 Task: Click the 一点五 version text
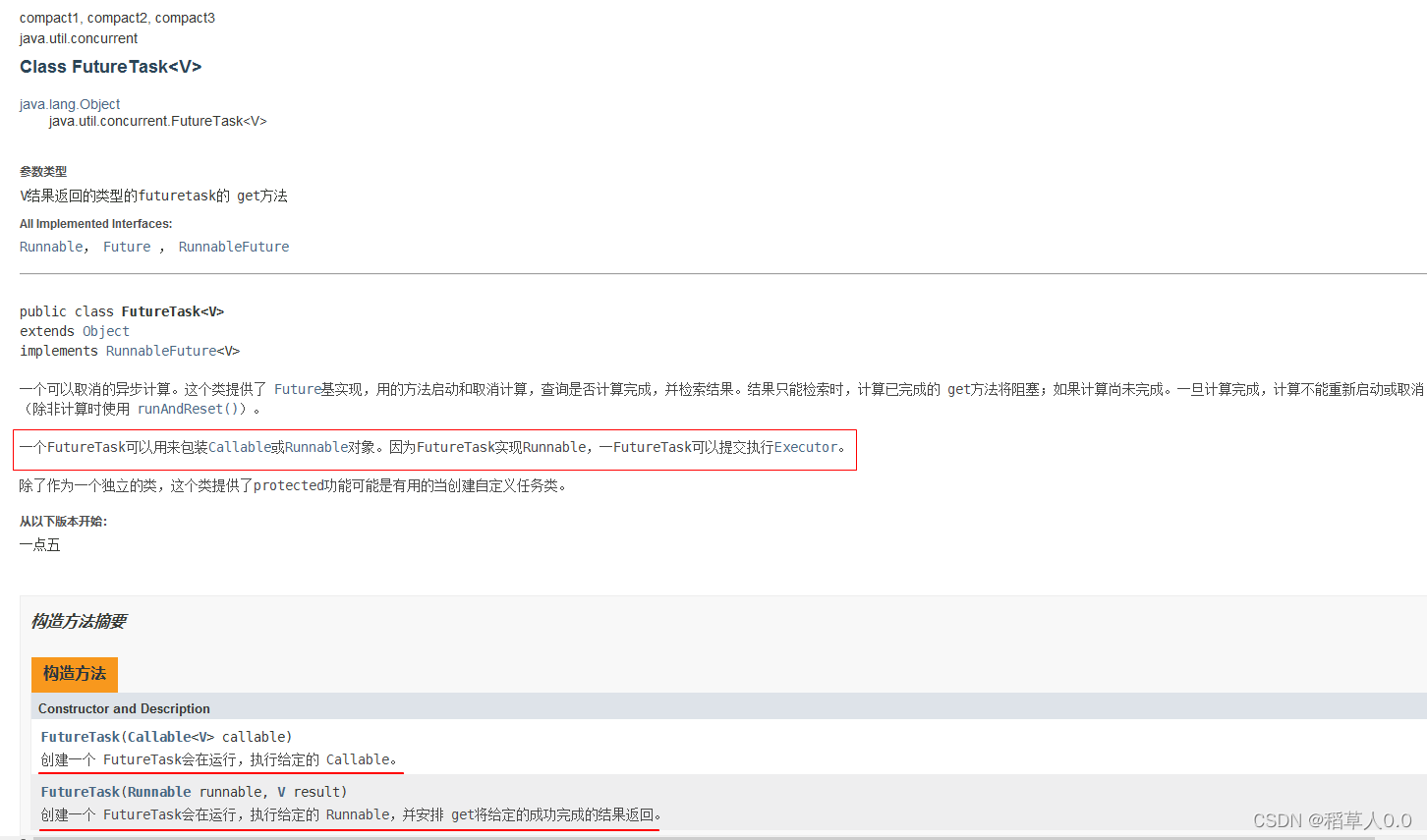(x=40, y=545)
